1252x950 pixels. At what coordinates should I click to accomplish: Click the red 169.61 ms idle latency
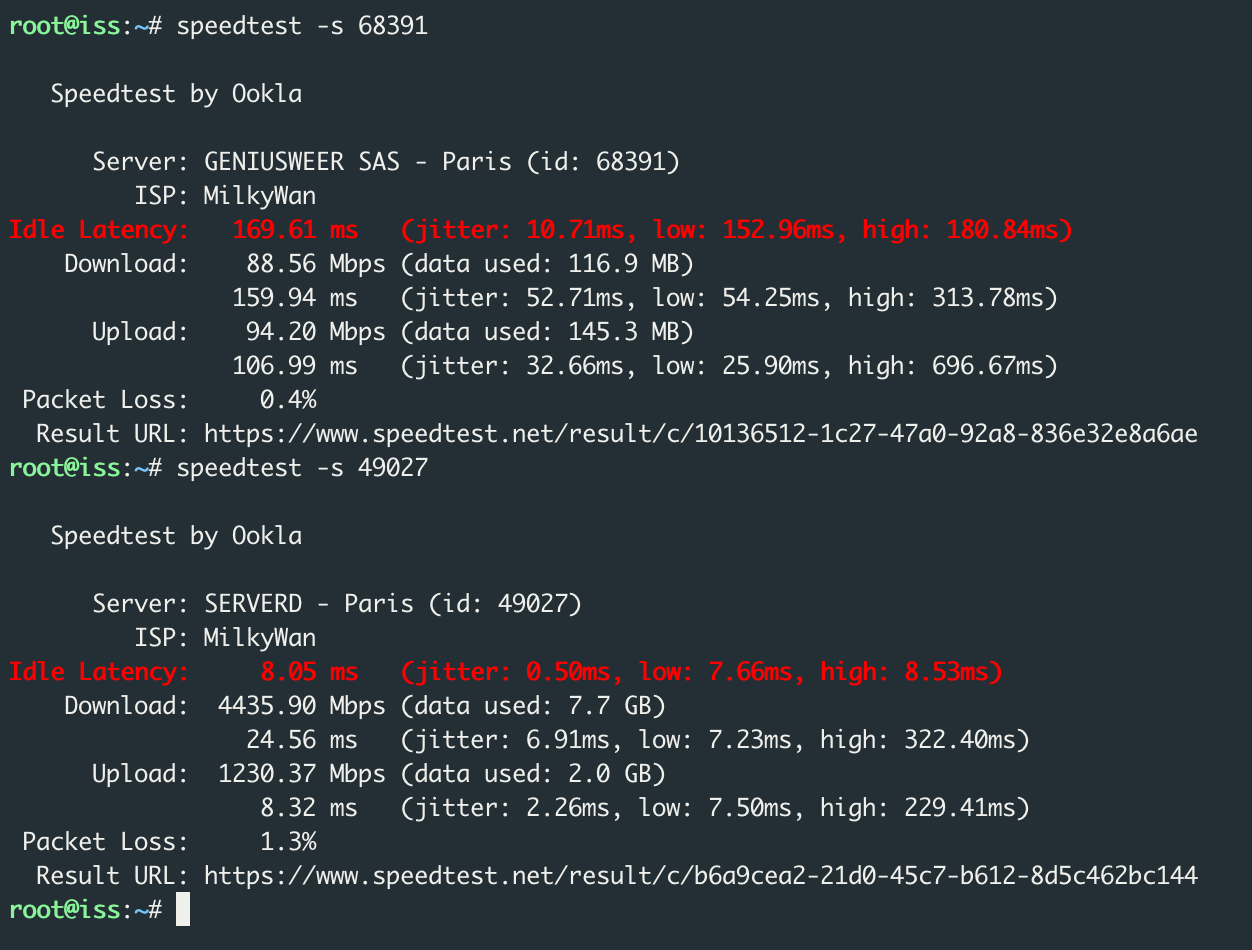click(294, 230)
